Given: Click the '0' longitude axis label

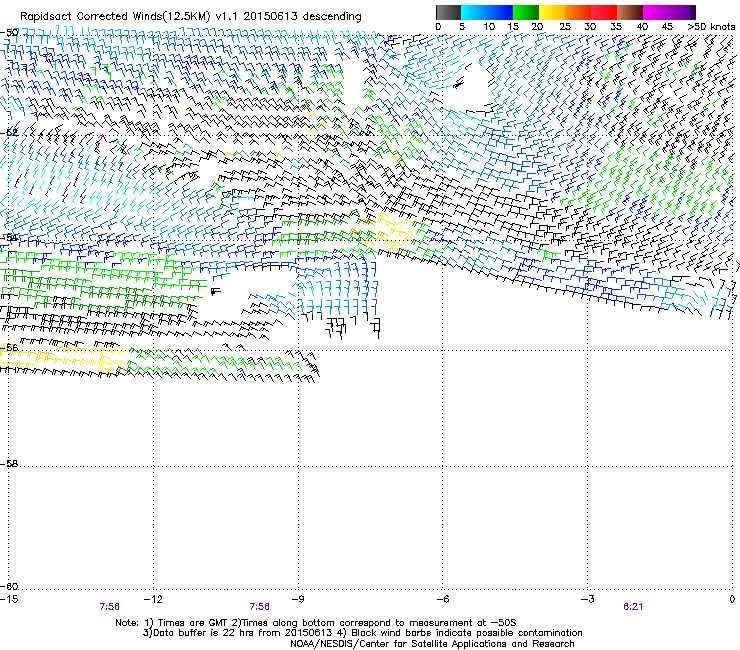Looking at the screenshot, I should point(732,599).
